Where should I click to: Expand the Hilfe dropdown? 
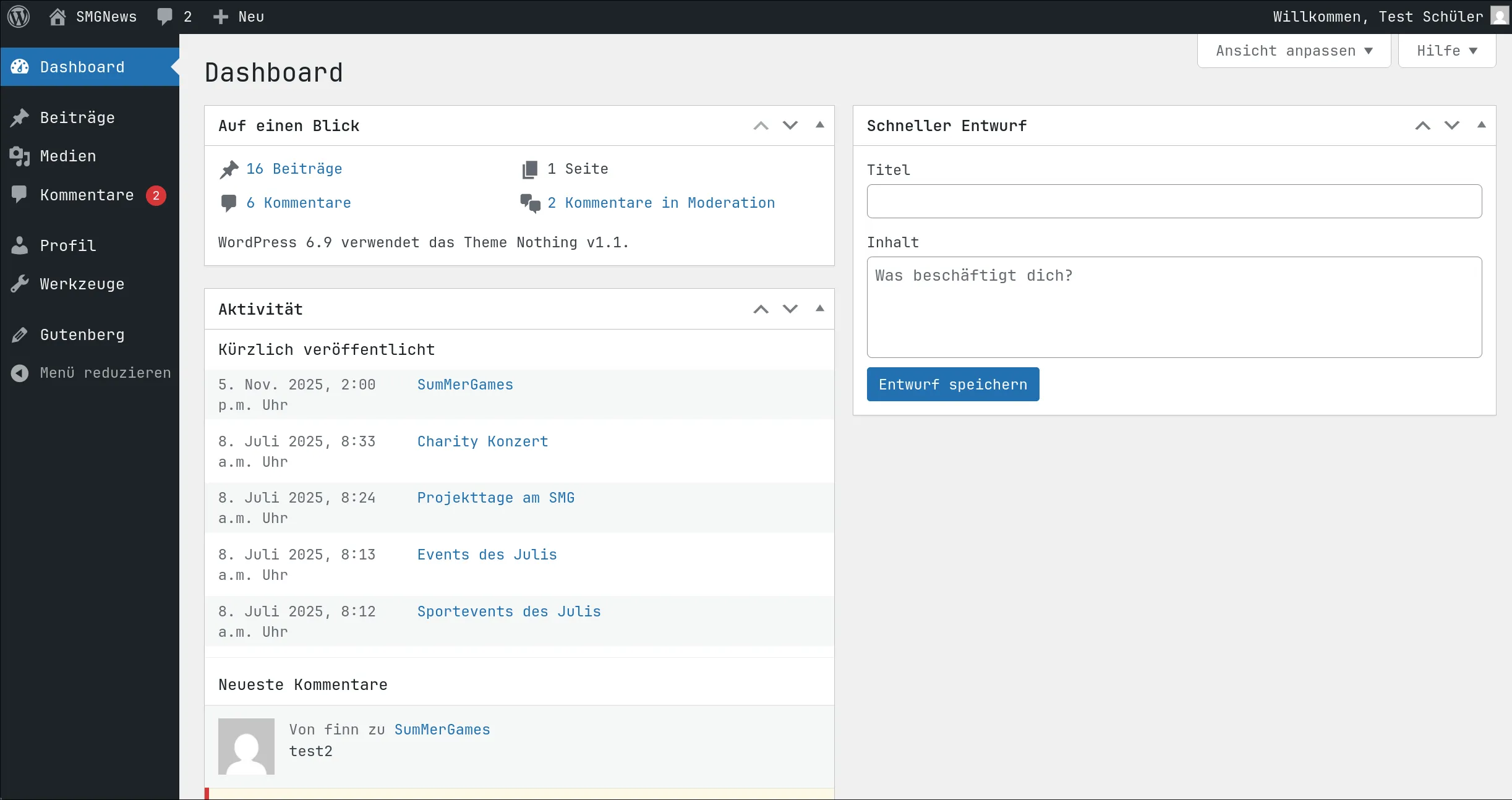1446,51
